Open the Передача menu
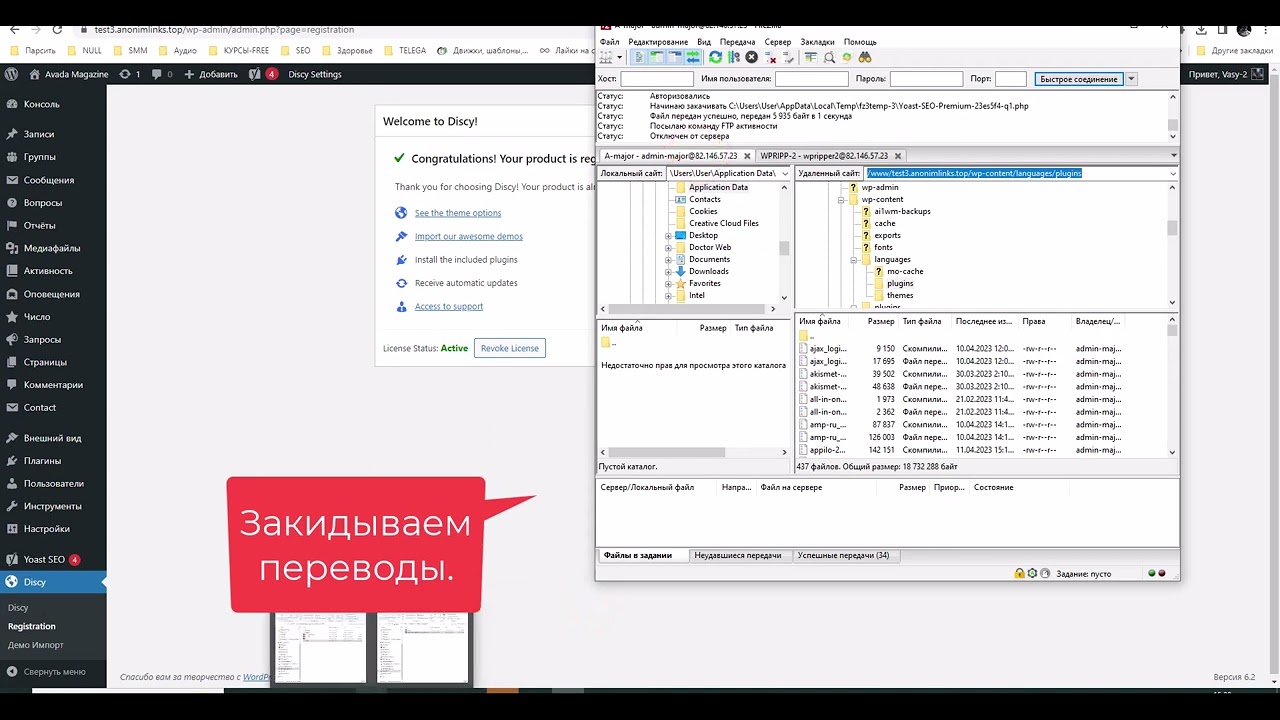The width and height of the screenshot is (1280, 720). pos(737,42)
